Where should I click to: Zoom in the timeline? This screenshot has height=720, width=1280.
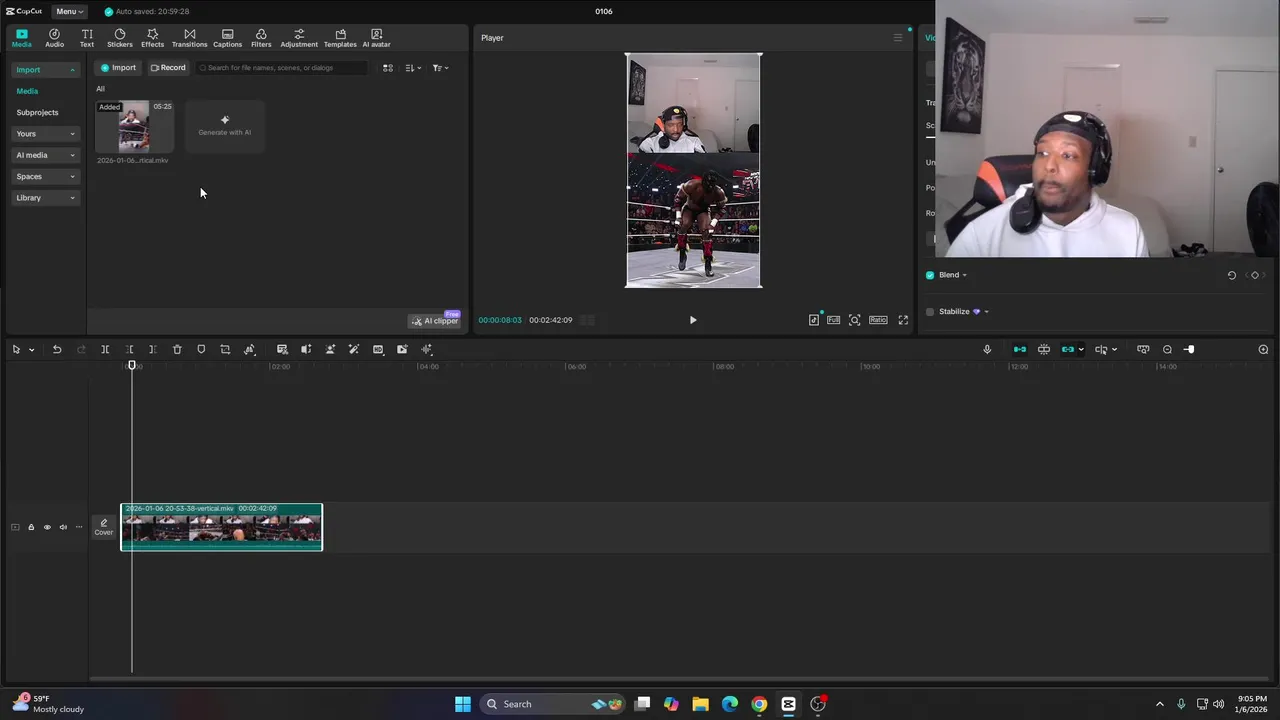coord(1263,349)
